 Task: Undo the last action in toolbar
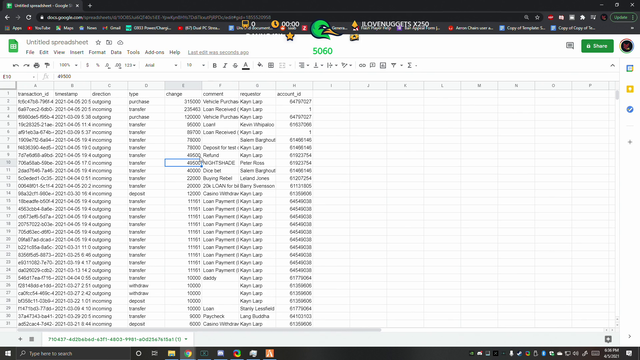click(16, 65)
